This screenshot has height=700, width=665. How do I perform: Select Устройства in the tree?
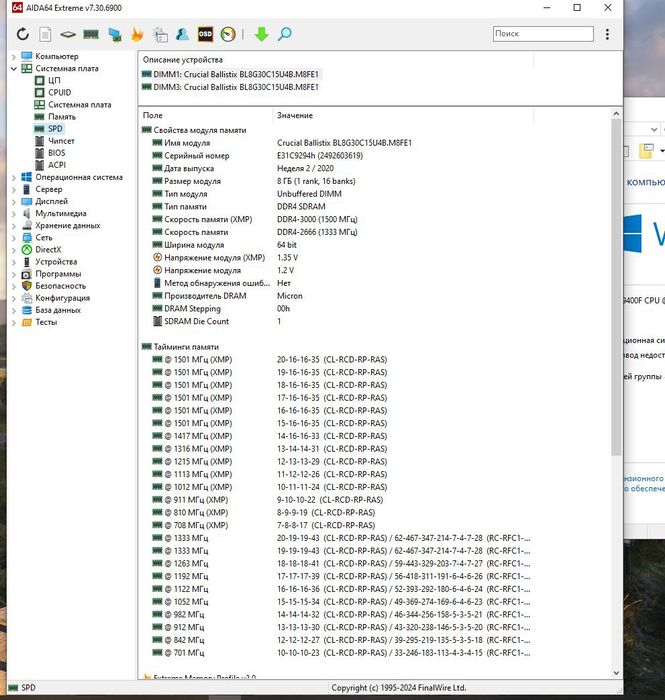click(x=56, y=262)
